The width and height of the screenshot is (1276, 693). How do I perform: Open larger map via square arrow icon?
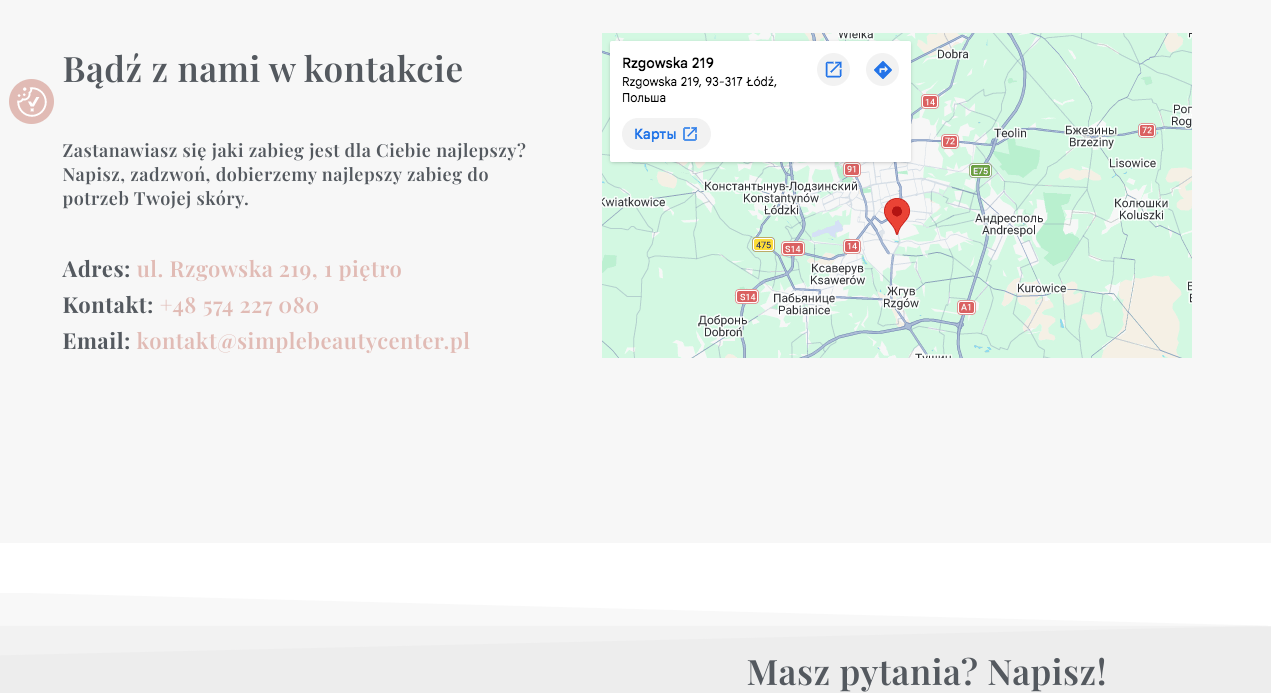click(833, 70)
